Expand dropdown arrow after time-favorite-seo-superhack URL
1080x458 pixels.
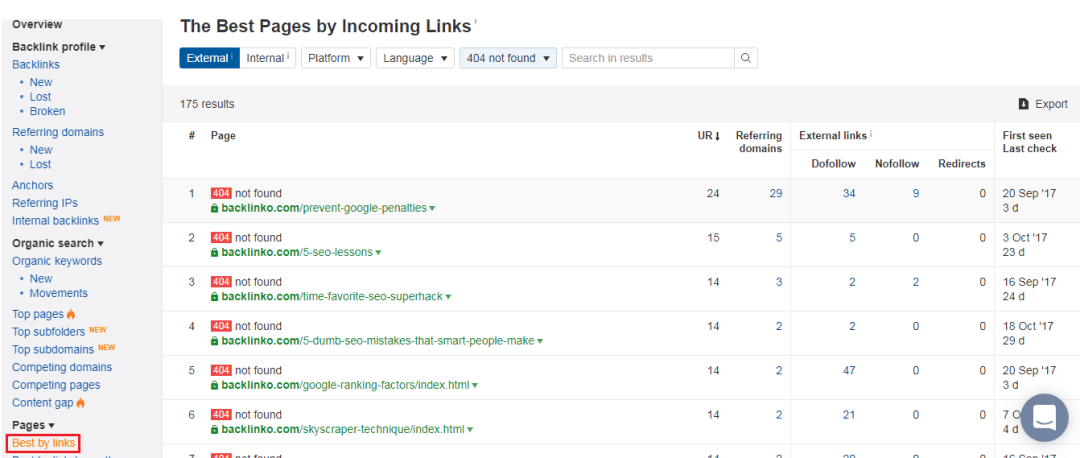pyautogui.click(x=448, y=297)
